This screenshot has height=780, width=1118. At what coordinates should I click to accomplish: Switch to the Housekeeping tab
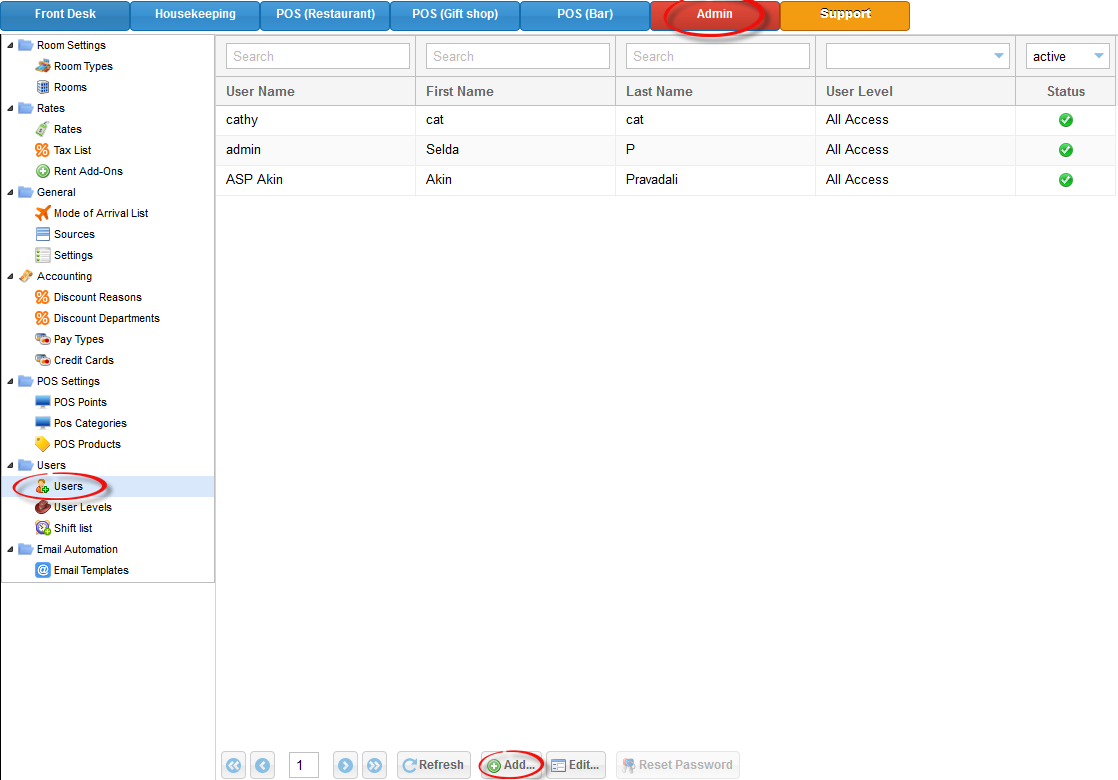pyautogui.click(x=195, y=15)
